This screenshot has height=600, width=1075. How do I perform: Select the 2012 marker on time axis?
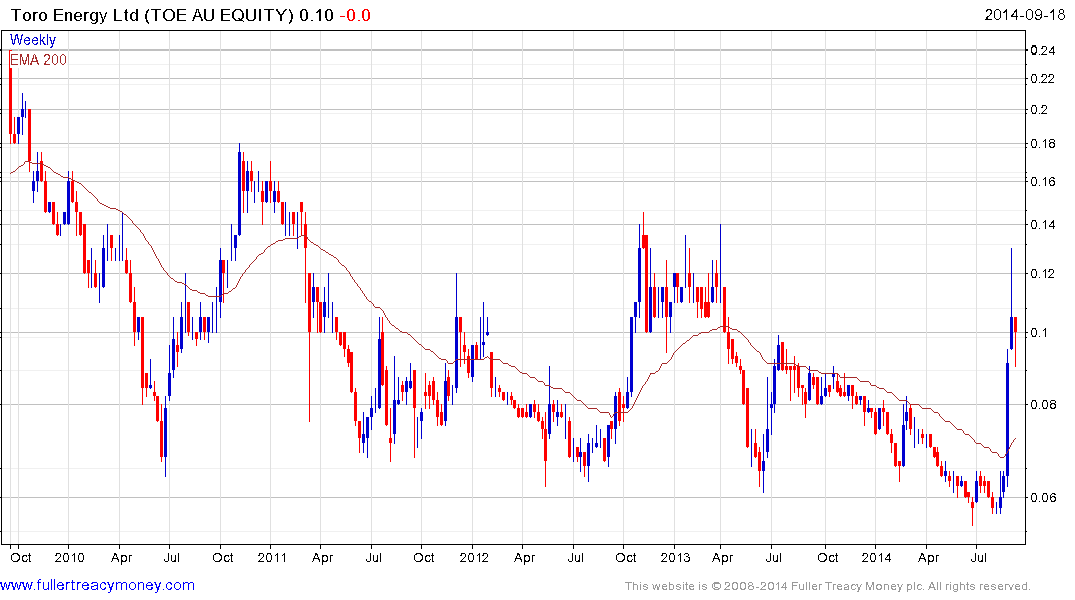473,556
